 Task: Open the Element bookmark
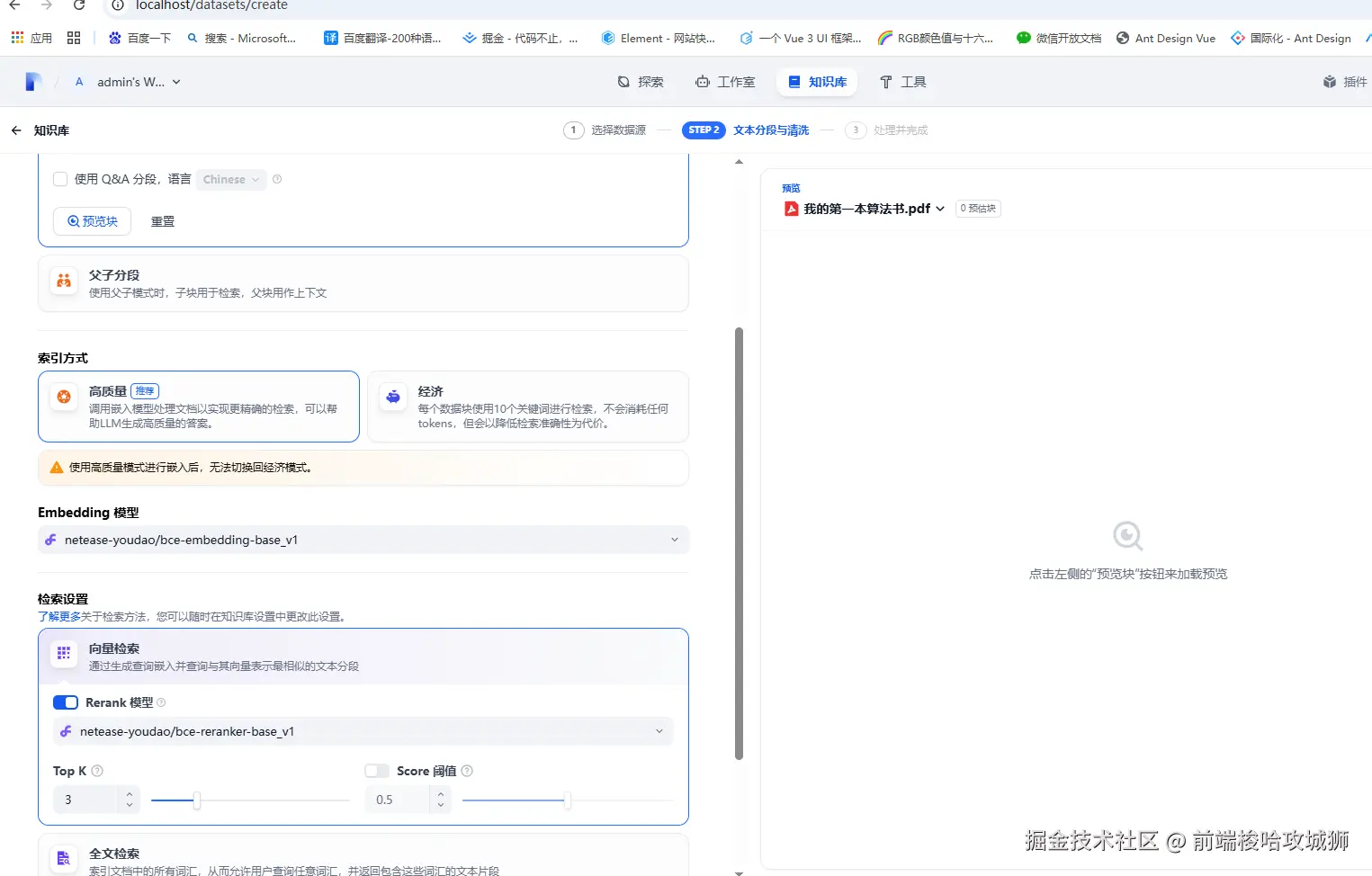(659, 38)
